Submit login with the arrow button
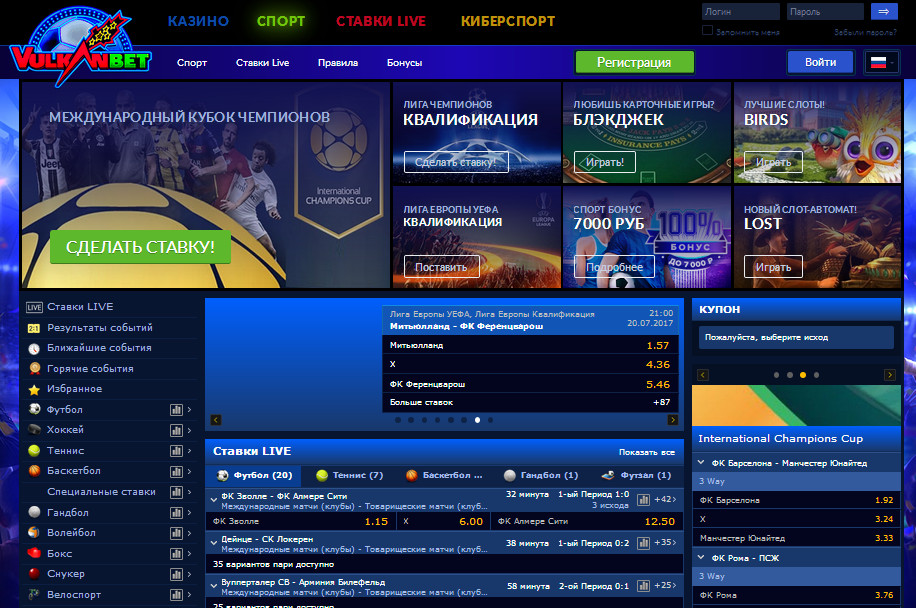Viewport: 916px width, 608px height. (884, 11)
